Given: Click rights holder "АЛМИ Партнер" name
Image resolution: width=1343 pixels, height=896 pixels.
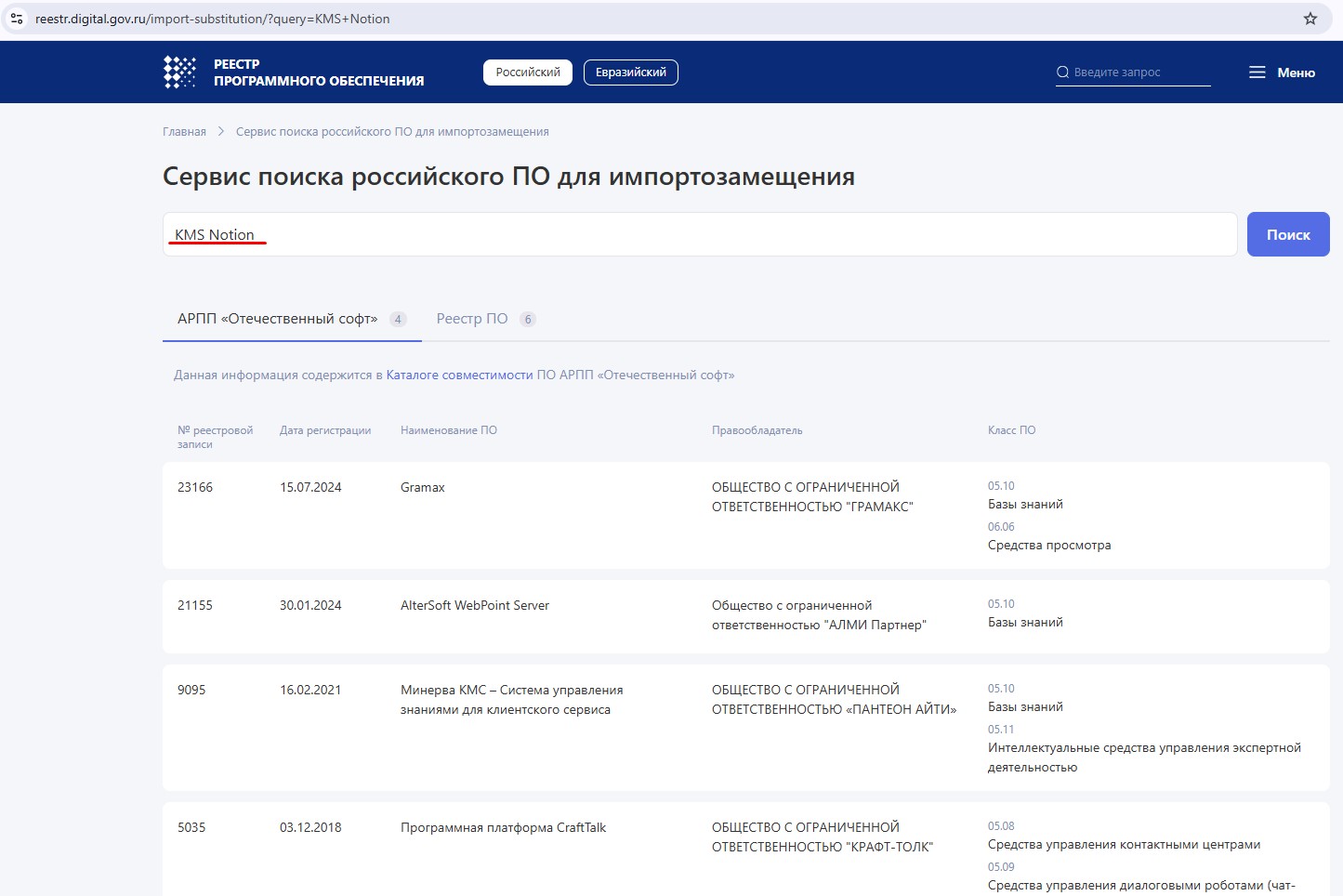Looking at the screenshot, I should [x=819, y=615].
